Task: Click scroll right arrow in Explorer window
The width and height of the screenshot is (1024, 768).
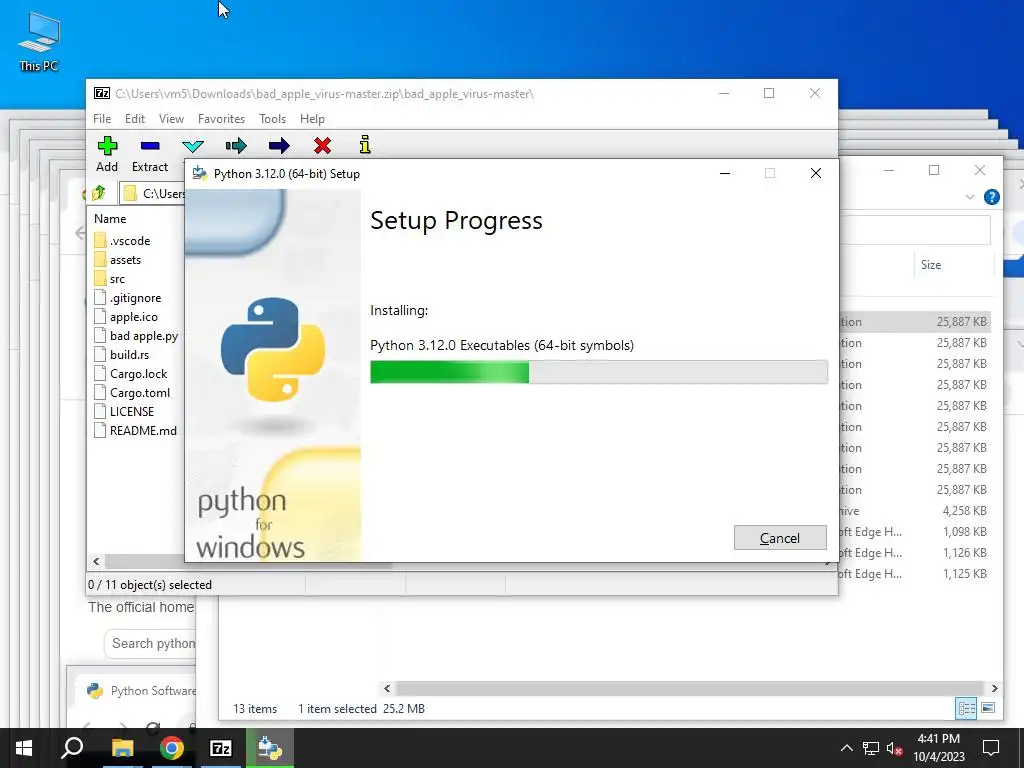Action: tap(994, 688)
